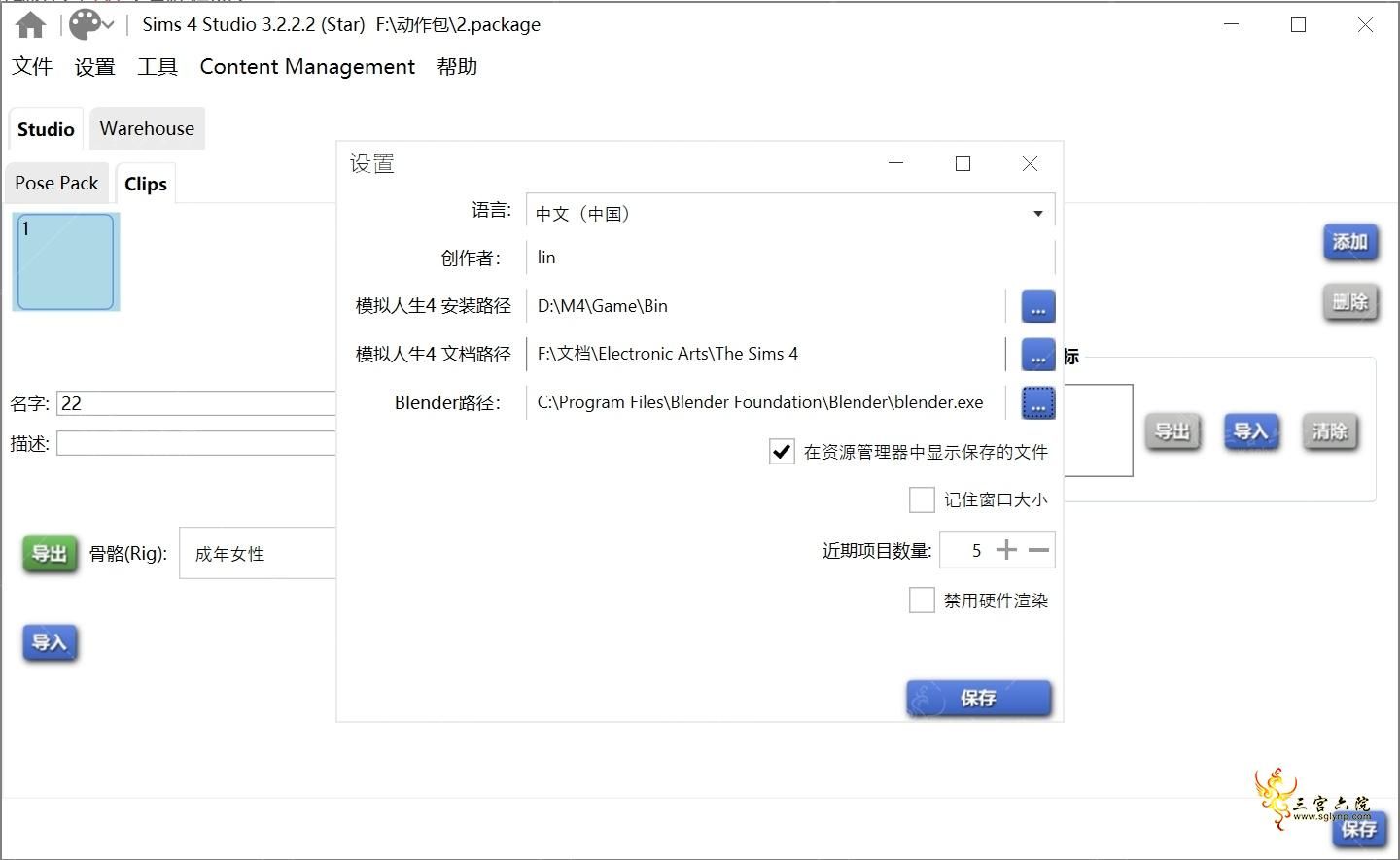Viewport: 1400px width, 860px height.
Task: Browse for the 模拟人生4 安装路径 folder
Action: 1038,306
